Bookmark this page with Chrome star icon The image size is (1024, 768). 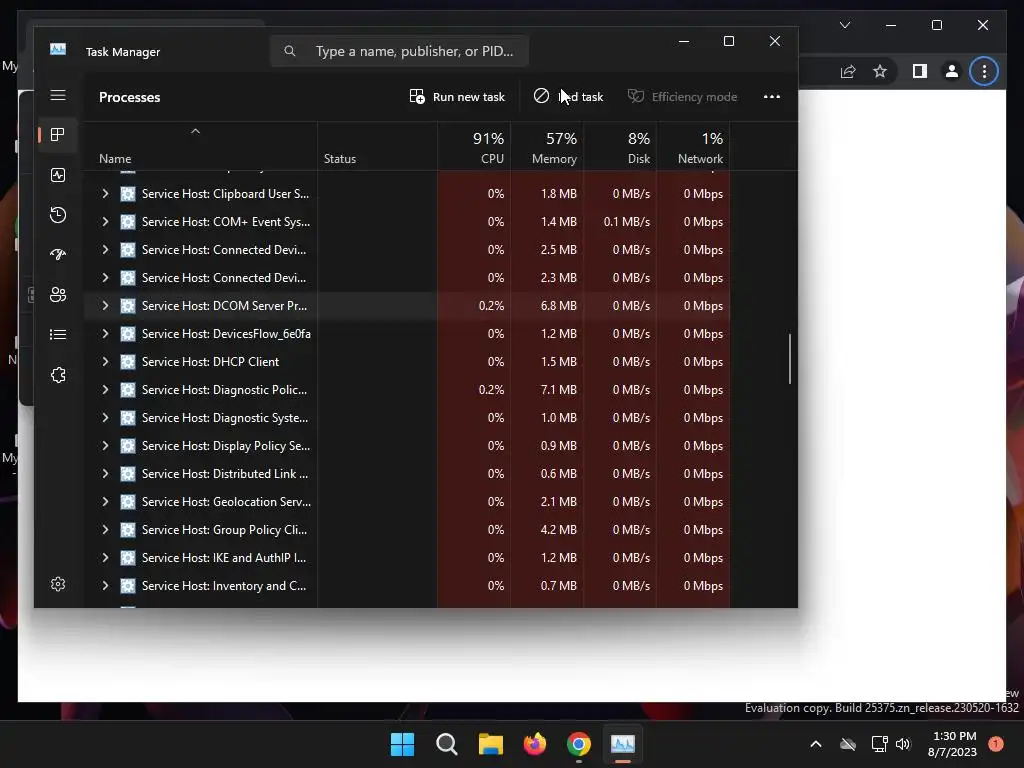tap(880, 71)
